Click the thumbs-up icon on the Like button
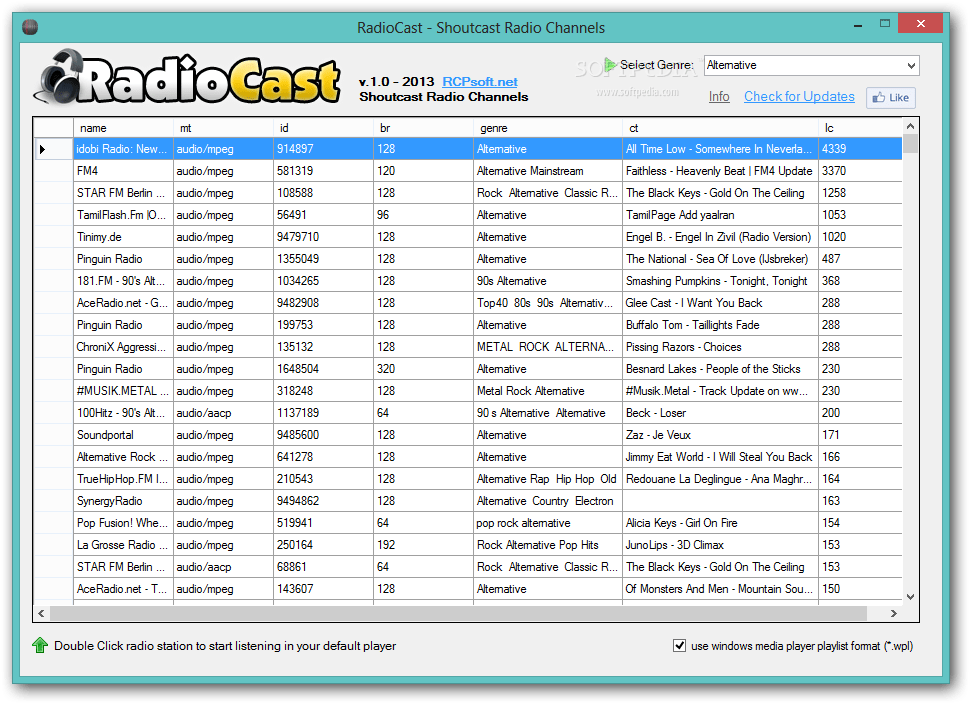Viewport: 970px width, 704px height. (879, 97)
